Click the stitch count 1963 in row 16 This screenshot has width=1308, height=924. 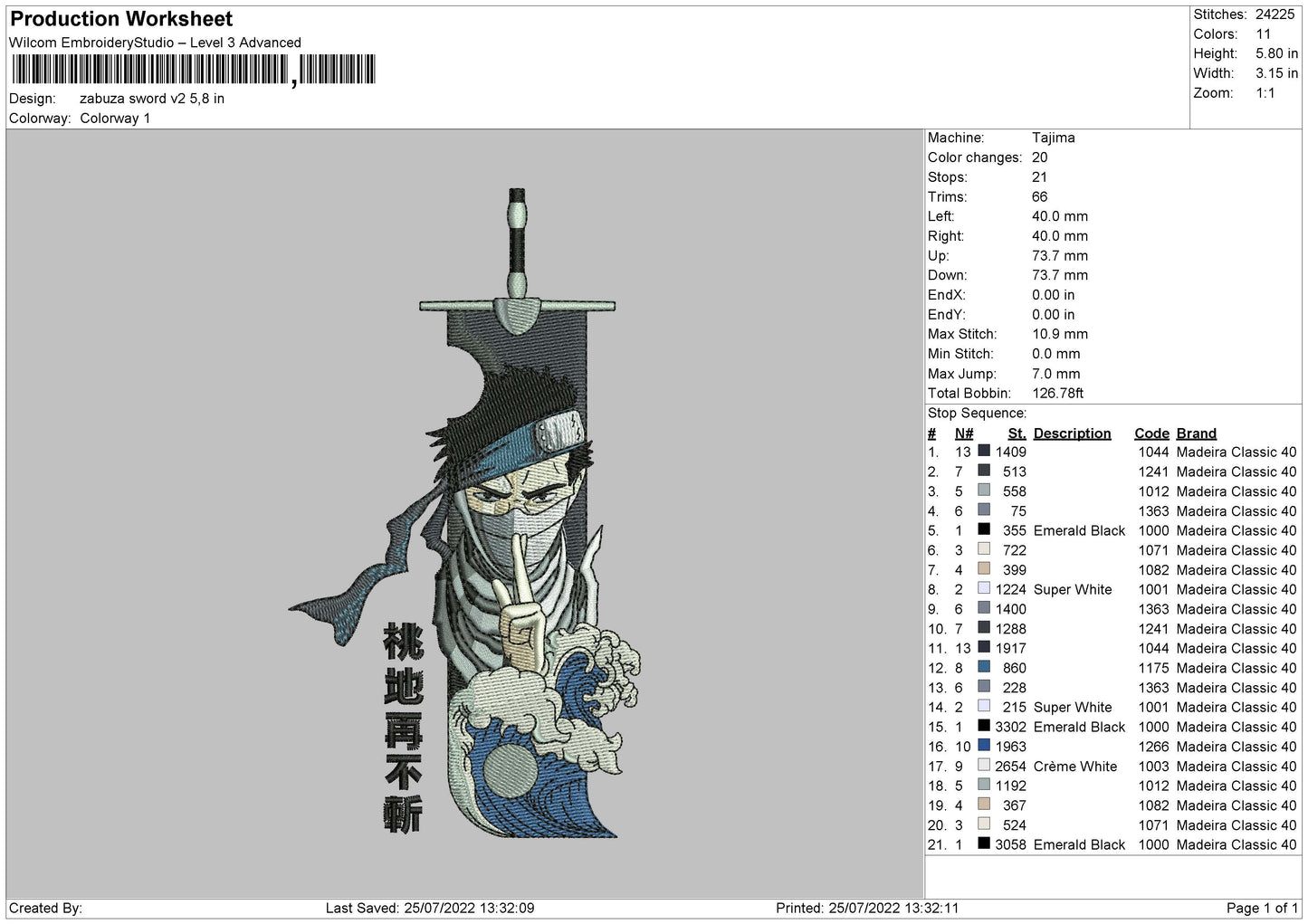click(x=1011, y=747)
